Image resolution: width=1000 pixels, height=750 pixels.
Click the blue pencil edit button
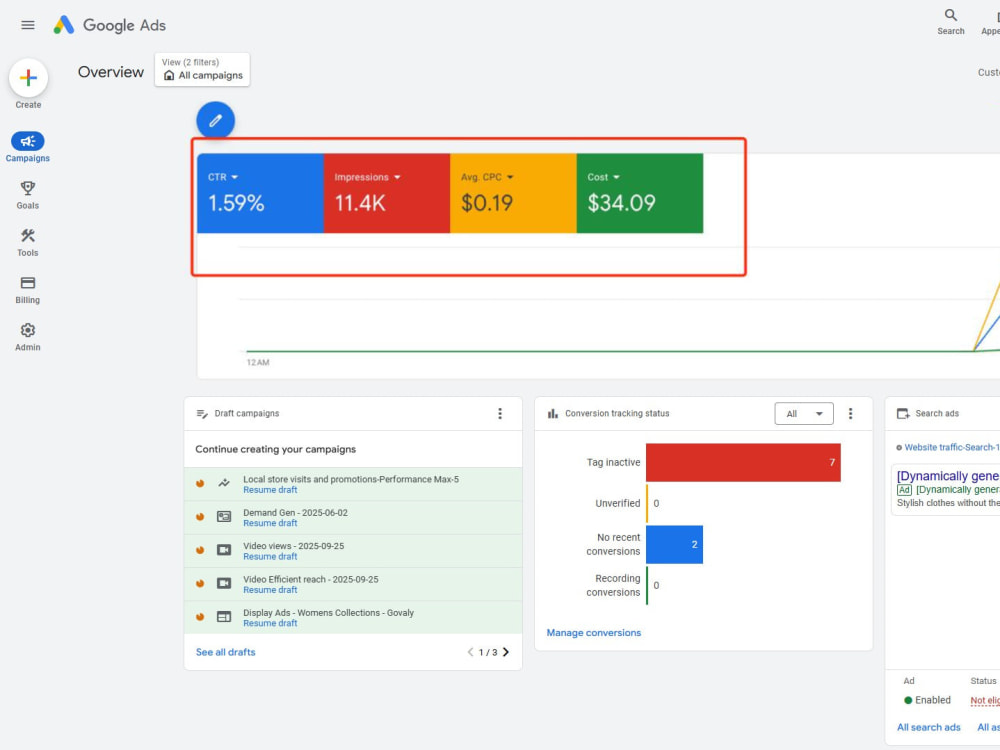(x=216, y=120)
